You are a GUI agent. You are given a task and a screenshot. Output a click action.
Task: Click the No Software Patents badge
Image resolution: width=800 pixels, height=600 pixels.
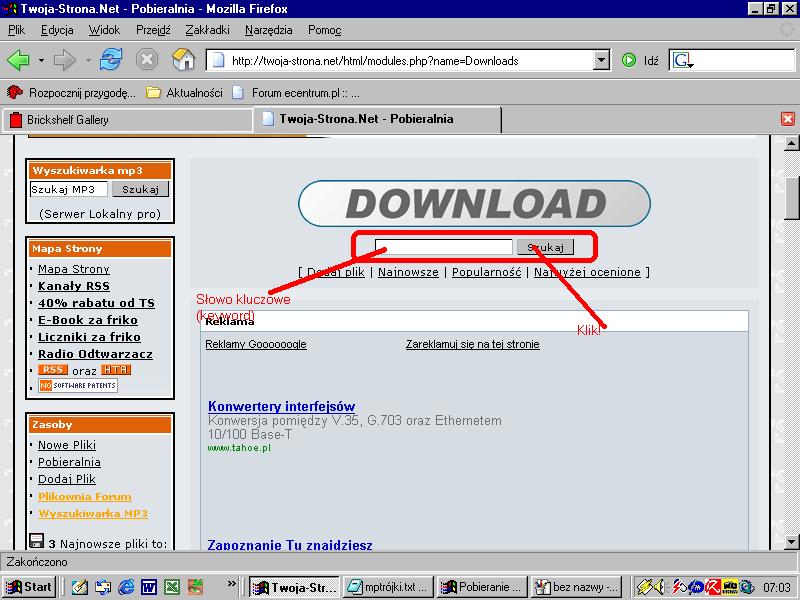[x=78, y=385]
